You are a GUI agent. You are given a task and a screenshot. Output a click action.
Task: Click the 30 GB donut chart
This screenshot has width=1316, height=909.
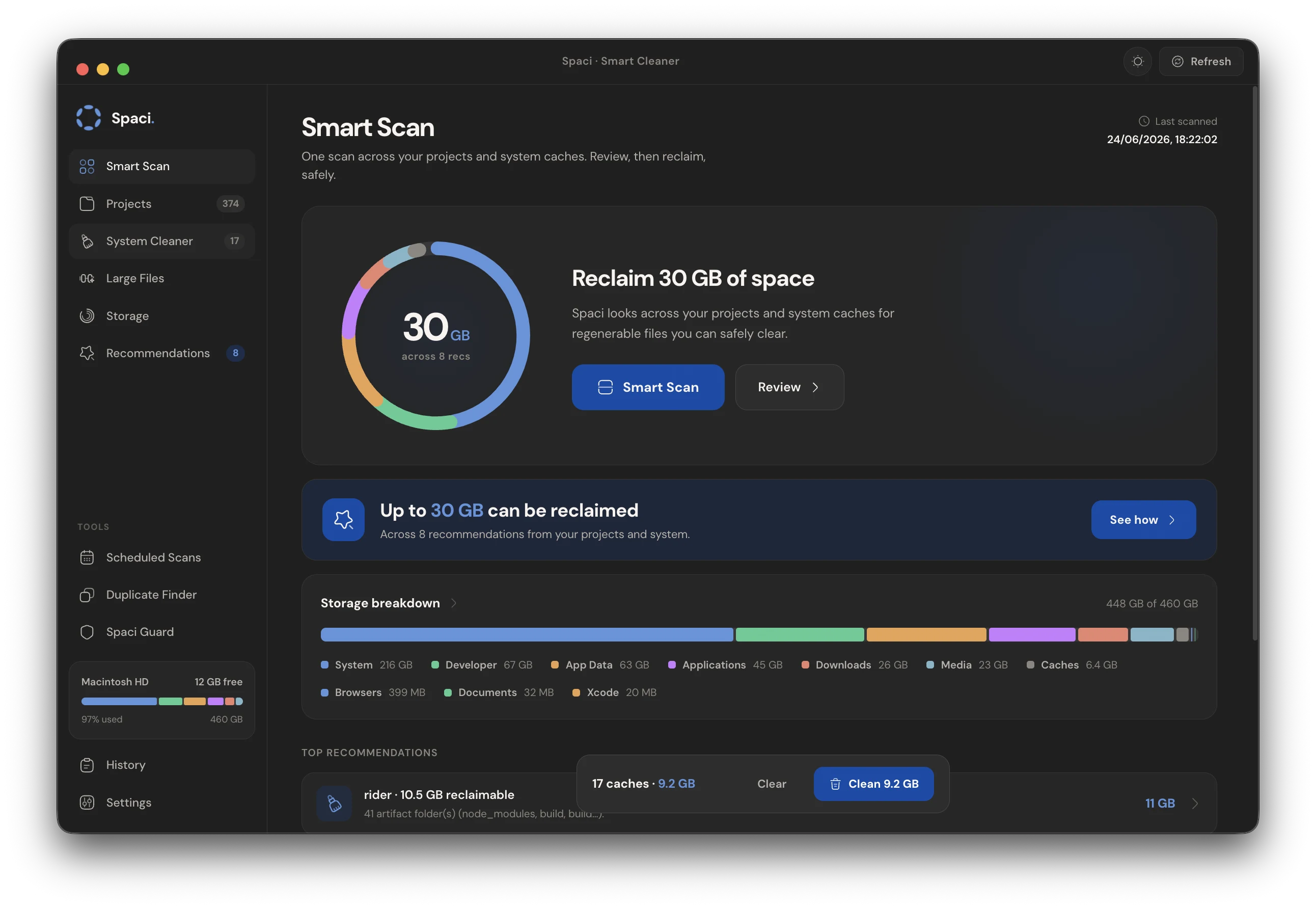tap(435, 335)
